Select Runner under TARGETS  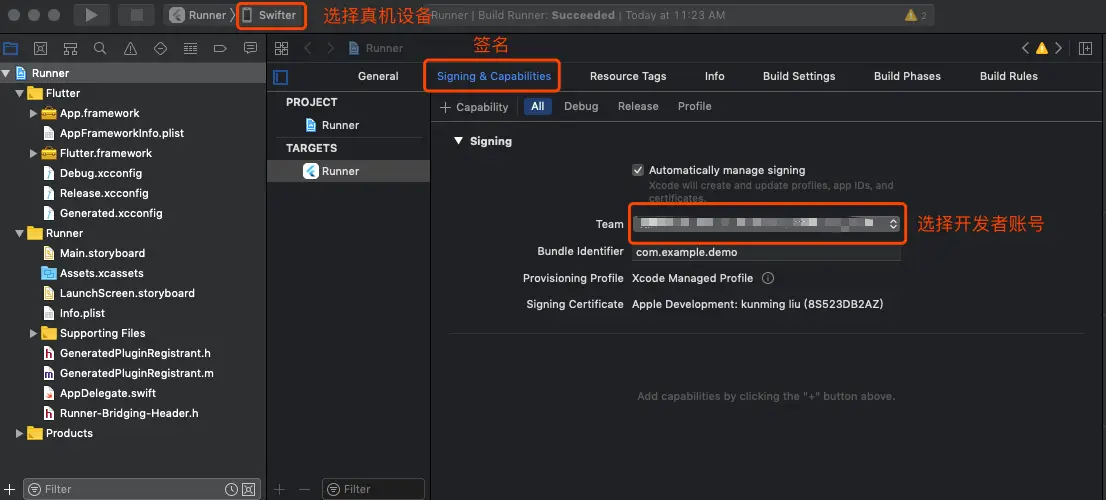click(348, 171)
